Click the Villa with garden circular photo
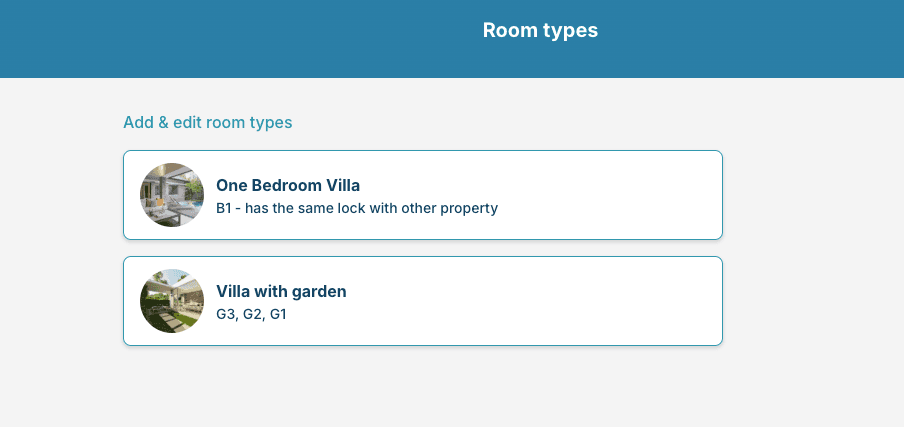 click(172, 301)
